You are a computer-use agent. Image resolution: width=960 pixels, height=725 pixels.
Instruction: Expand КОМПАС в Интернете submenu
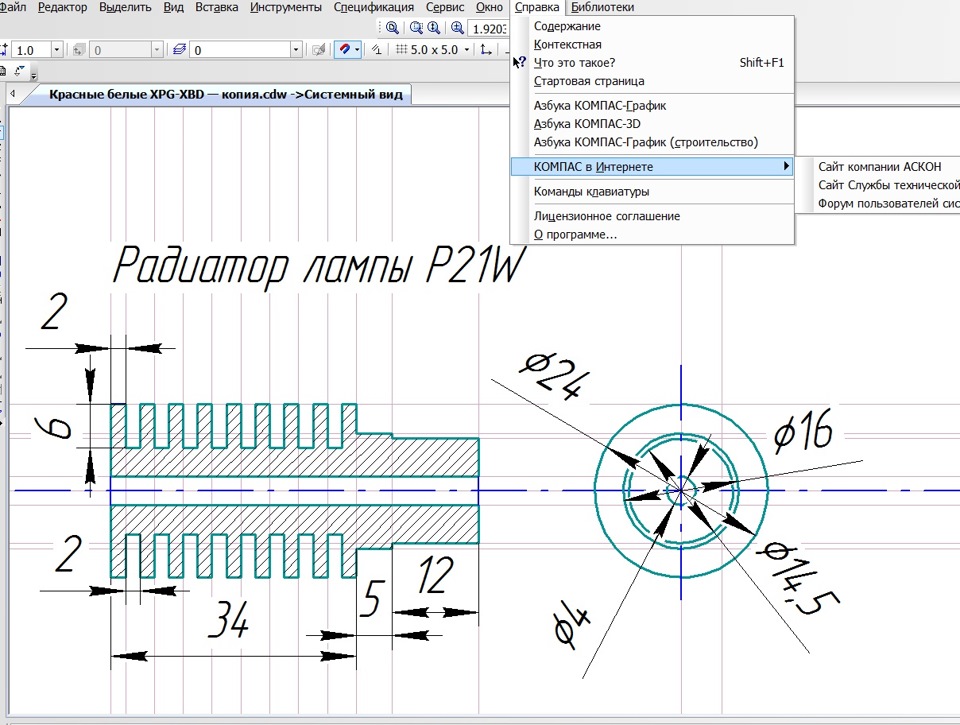[653, 167]
